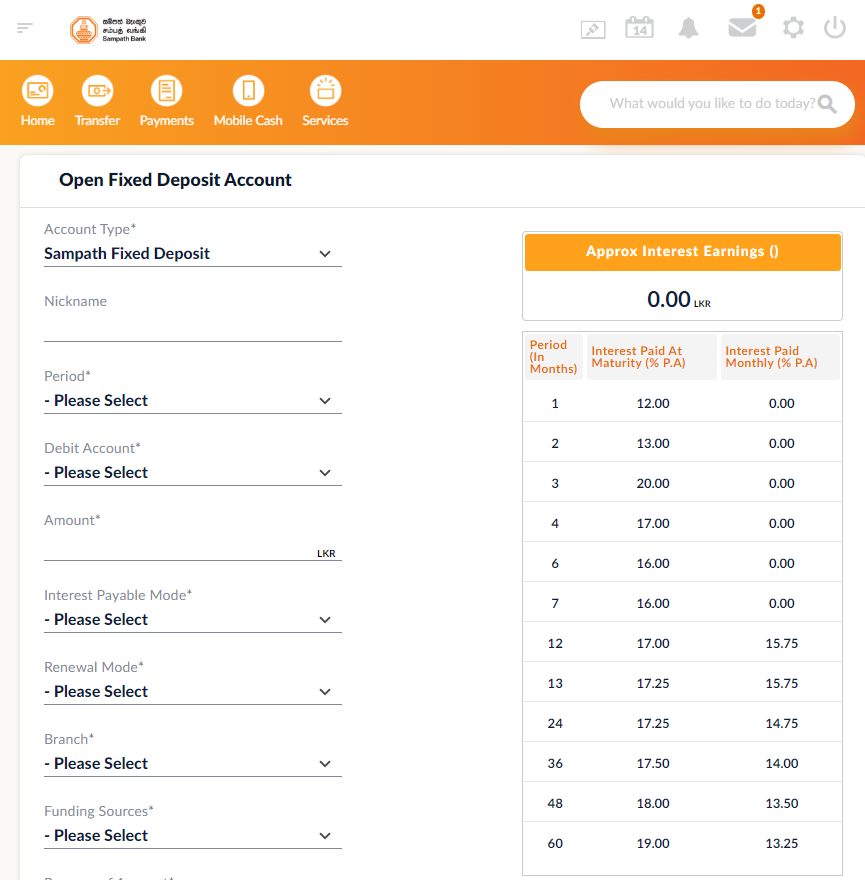Click the 14.75 monthly rate for 24 months
Screen dimensions: 865x880
click(781, 723)
